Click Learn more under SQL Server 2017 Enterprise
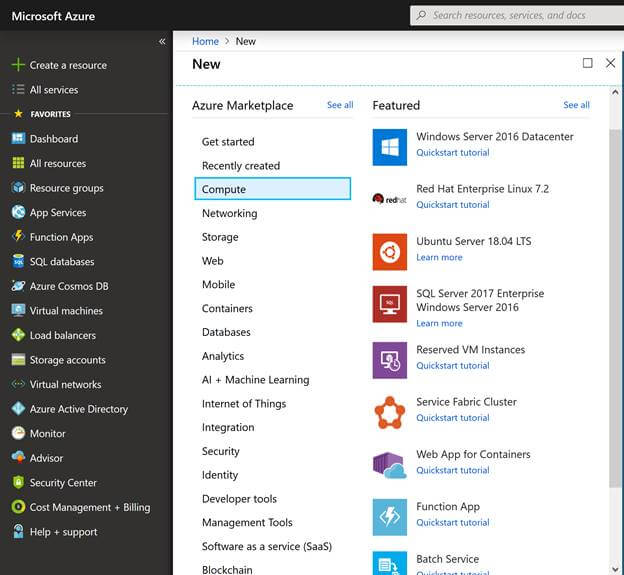 click(x=439, y=323)
